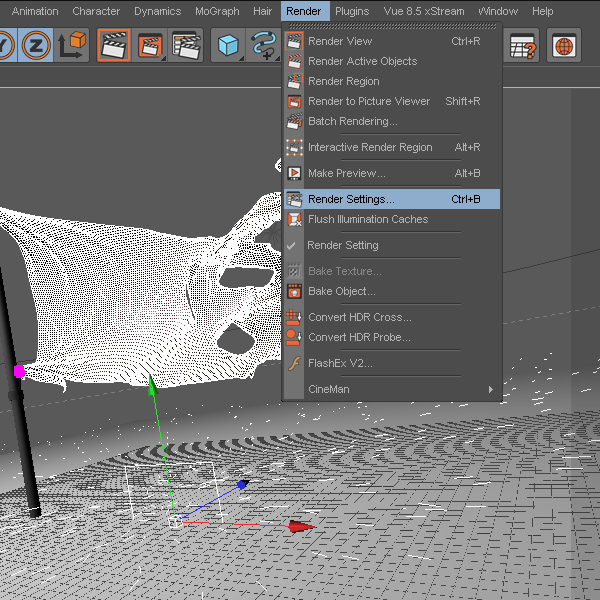
Task: Open the Help menu
Action: [x=542, y=11]
